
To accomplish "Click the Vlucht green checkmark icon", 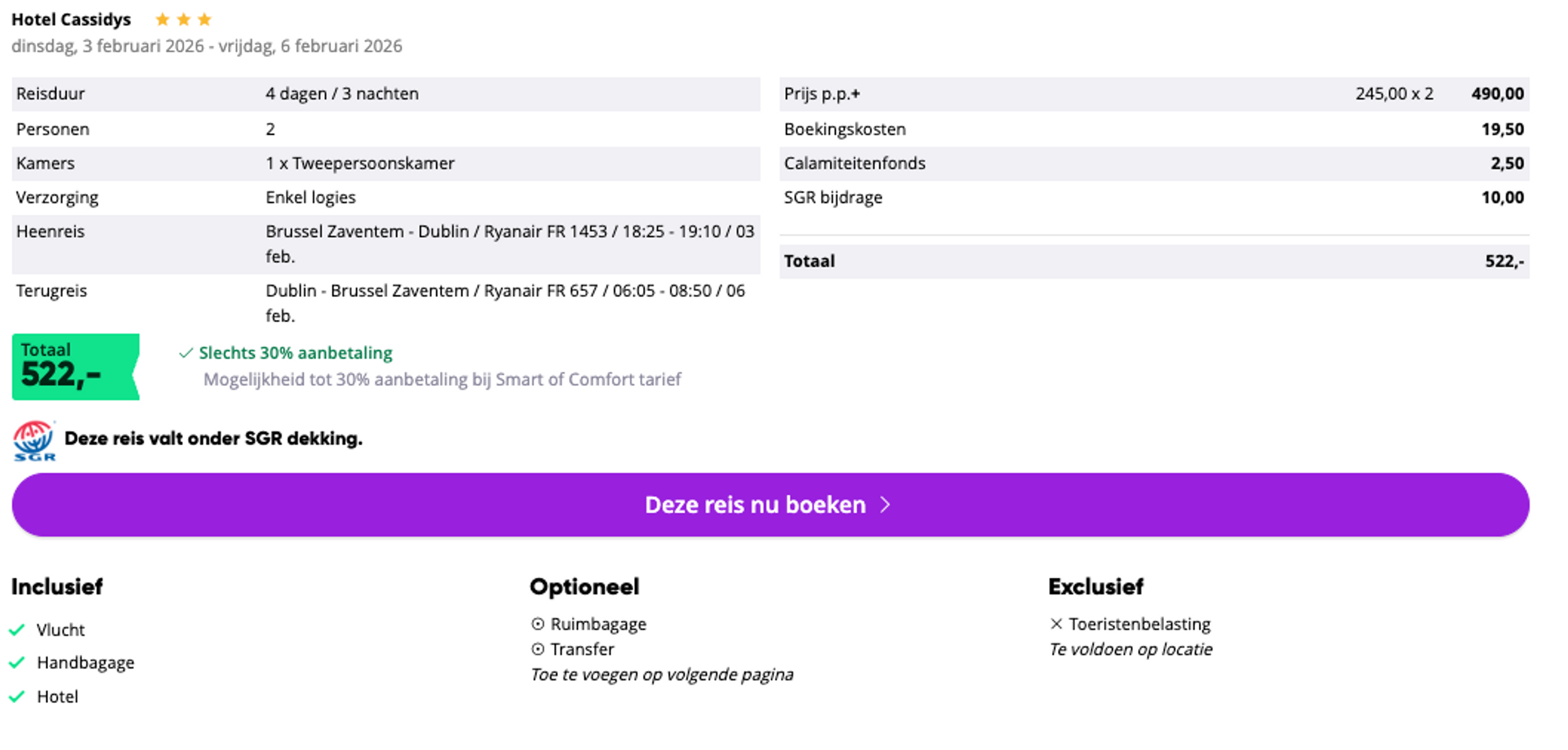I will pyautogui.click(x=17, y=630).
